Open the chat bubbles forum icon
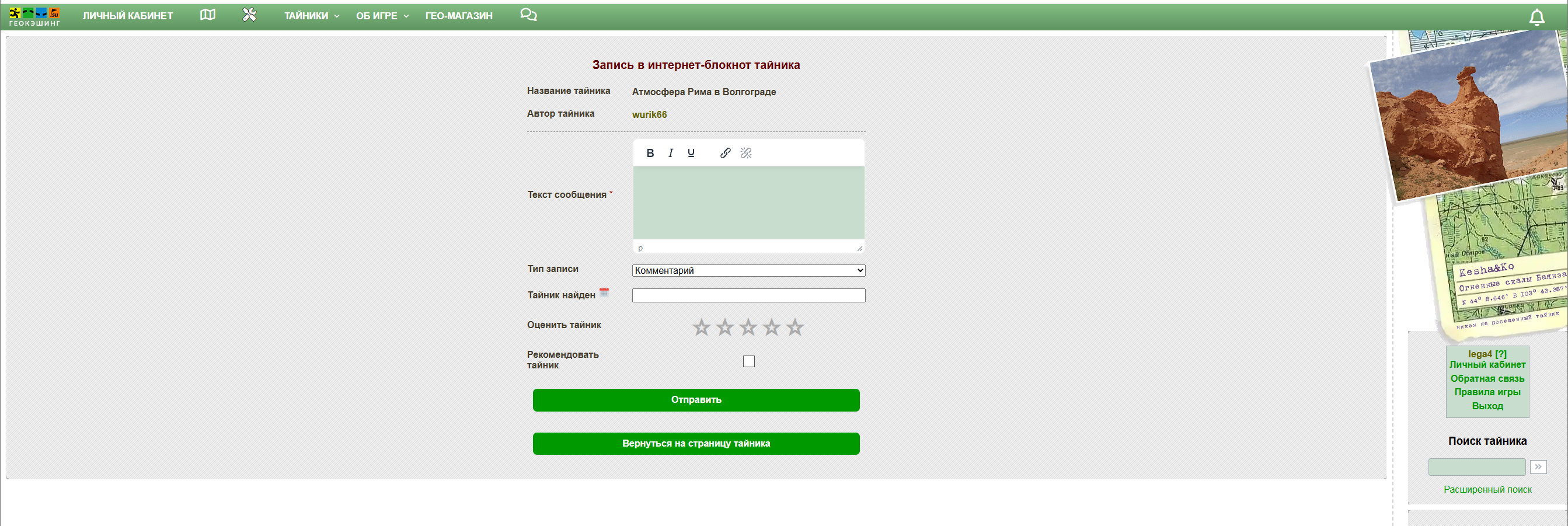Screen dimensions: 1568x526 (528, 15)
